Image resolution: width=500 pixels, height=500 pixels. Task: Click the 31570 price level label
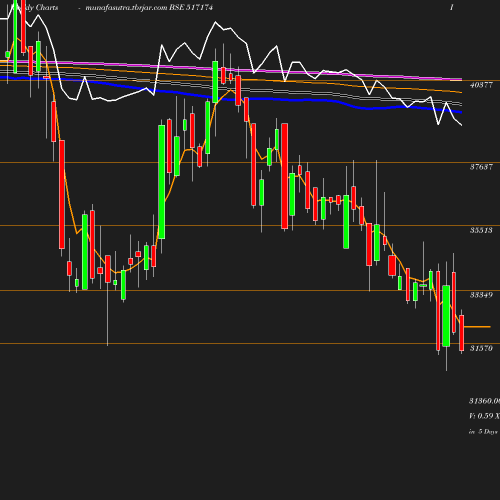[481, 348]
